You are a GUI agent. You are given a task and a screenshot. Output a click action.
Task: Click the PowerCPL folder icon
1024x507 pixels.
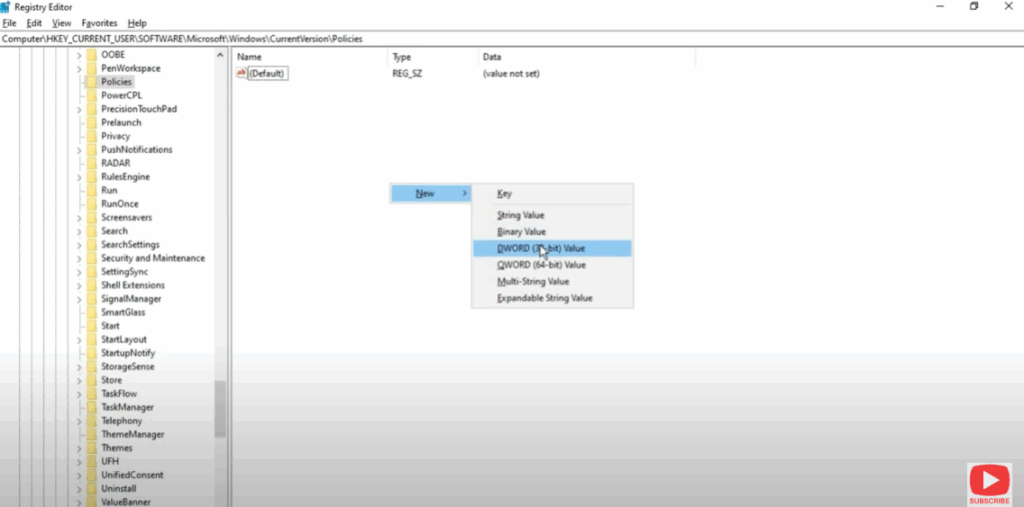click(91, 95)
